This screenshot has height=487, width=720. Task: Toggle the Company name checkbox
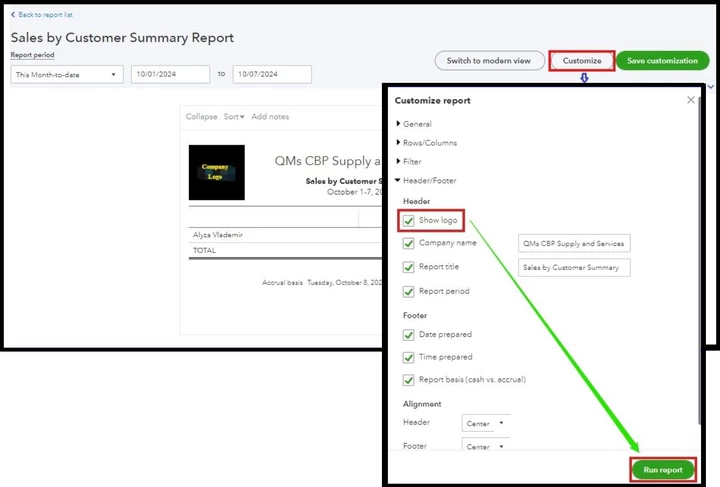point(409,243)
